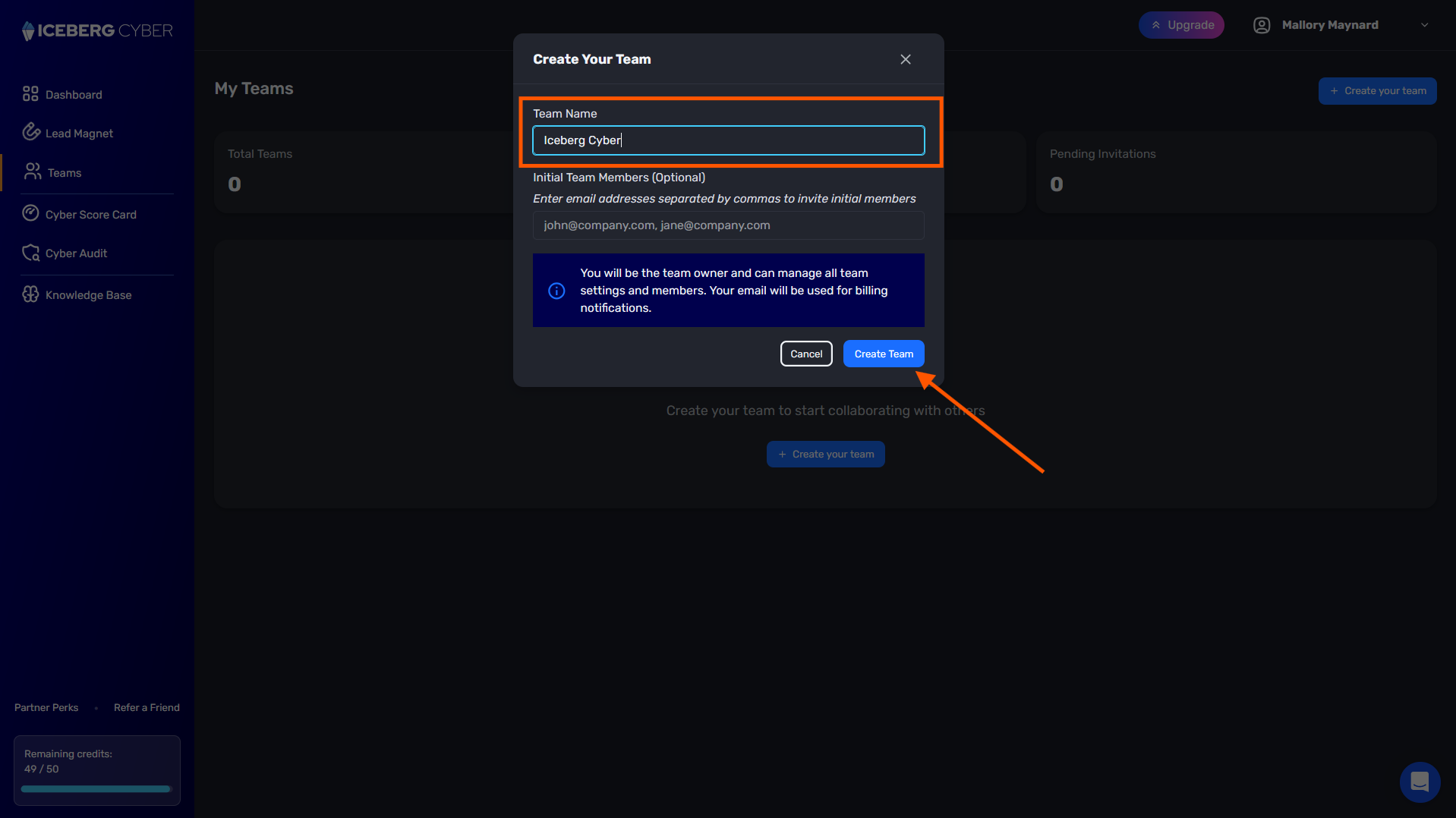Click Cancel in the dialog
Viewport: 1456px width, 818px height.
806,354
